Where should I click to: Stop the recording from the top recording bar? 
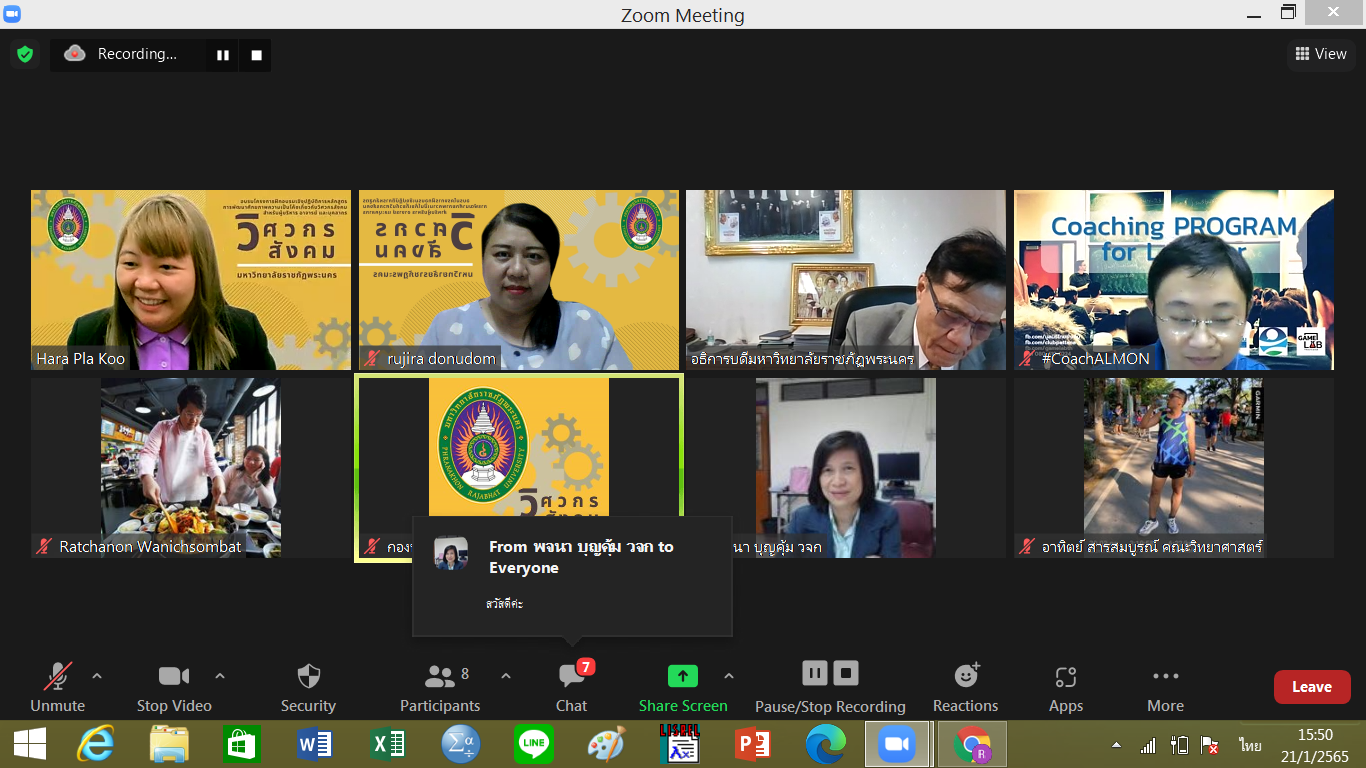(x=256, y=55)
